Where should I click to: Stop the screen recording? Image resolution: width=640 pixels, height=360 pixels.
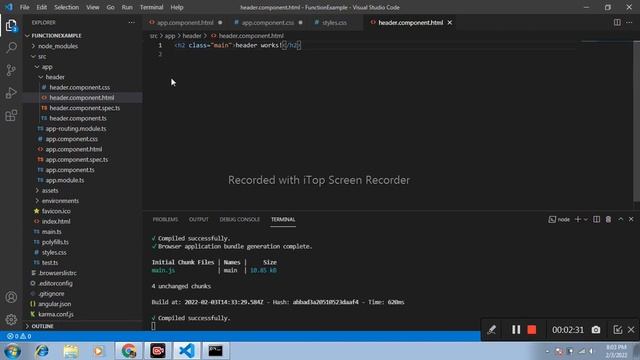(531, 329)
